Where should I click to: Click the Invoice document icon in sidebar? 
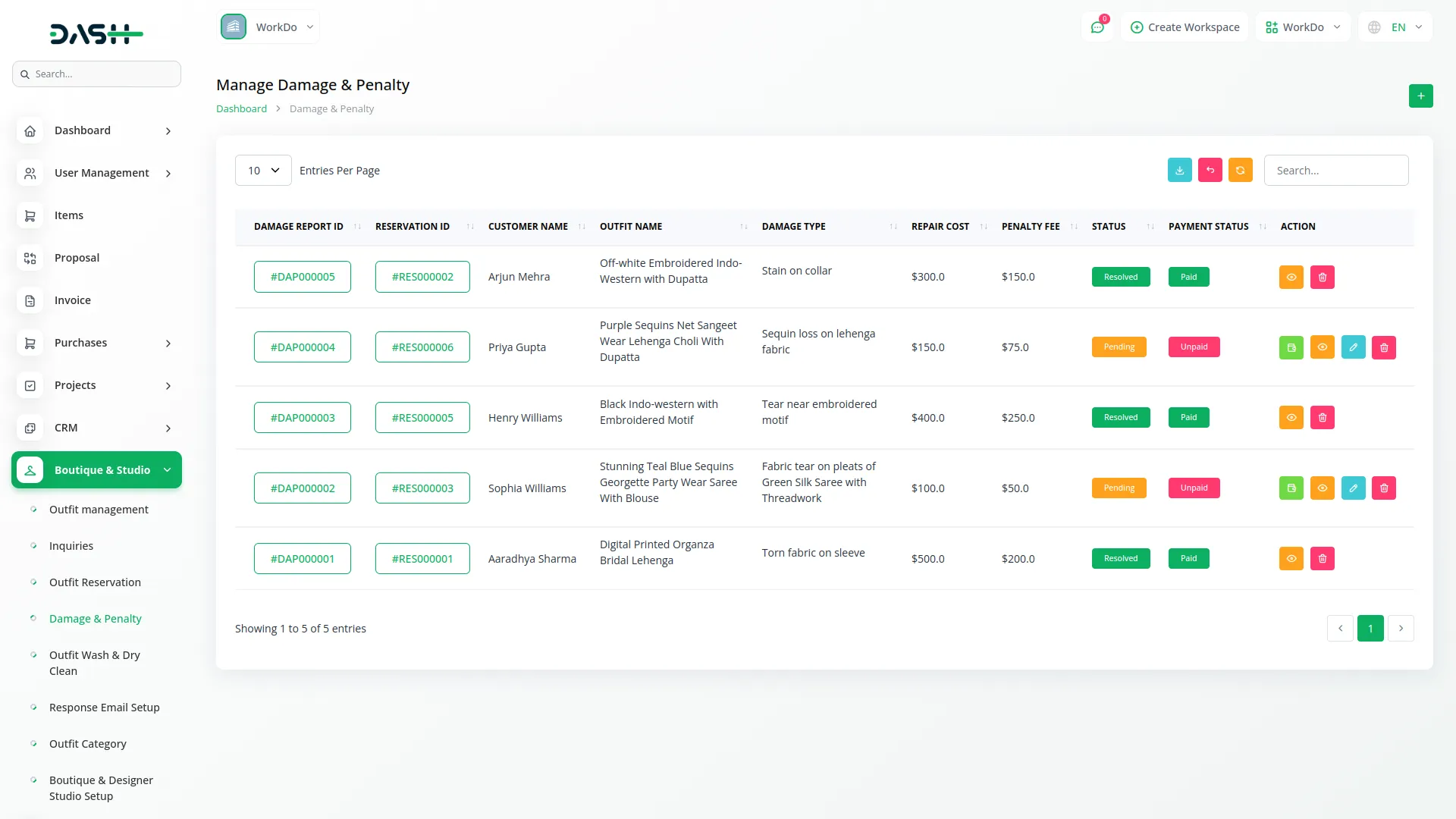[x=30, y=301]
